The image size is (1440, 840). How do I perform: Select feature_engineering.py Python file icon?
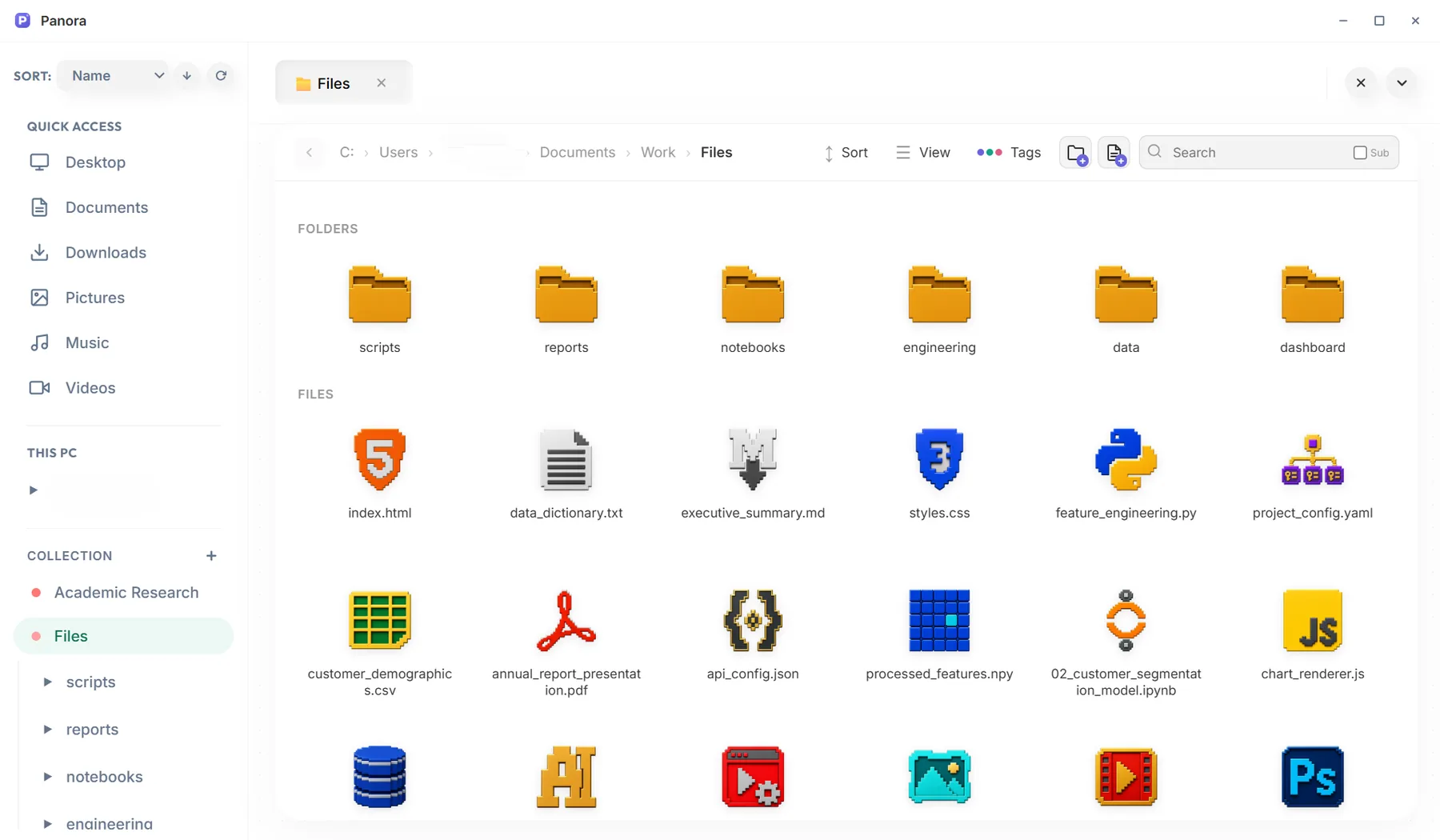(x=1126, y=459)
